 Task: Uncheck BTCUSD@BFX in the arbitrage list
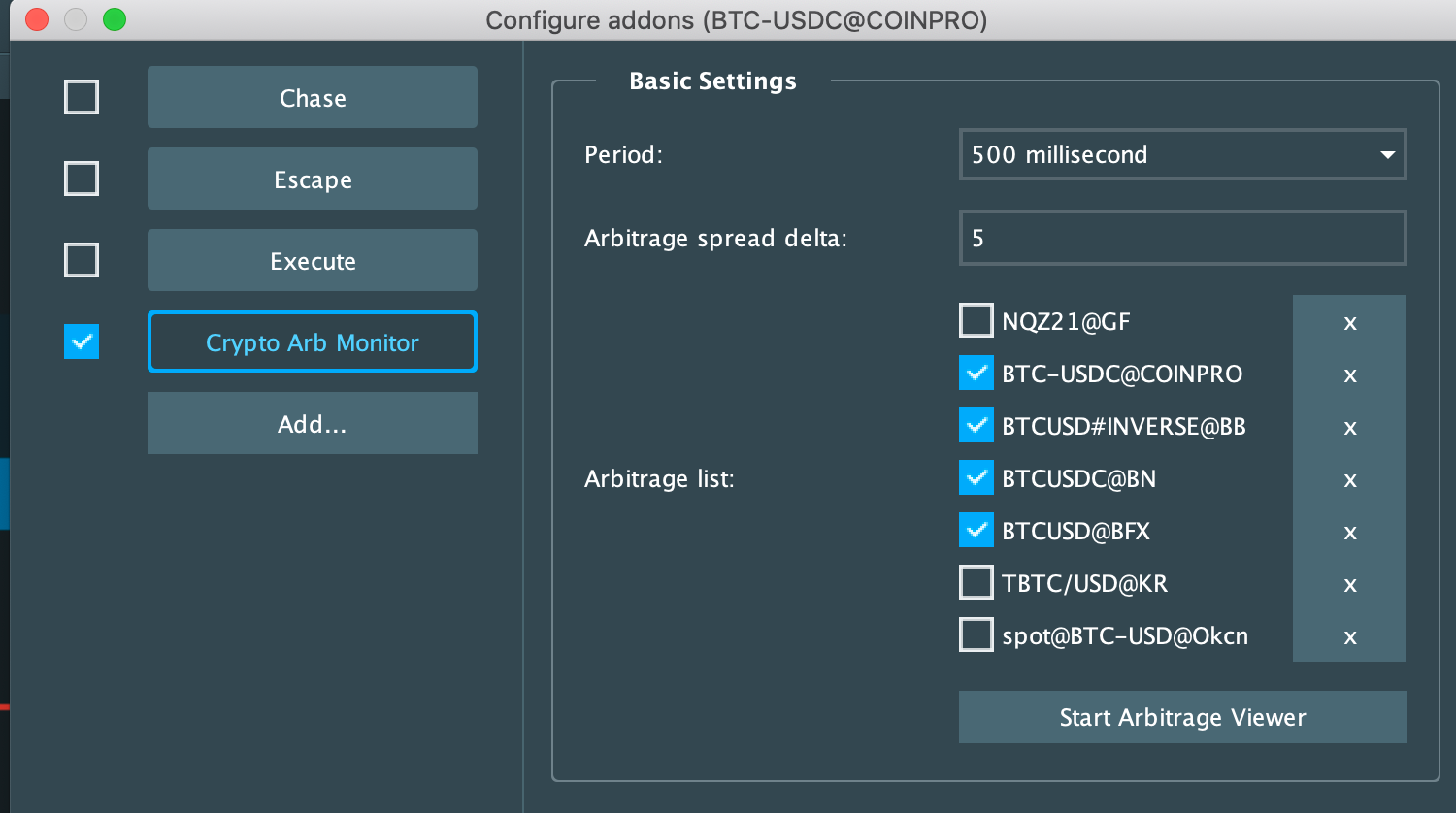coord(976,530)
